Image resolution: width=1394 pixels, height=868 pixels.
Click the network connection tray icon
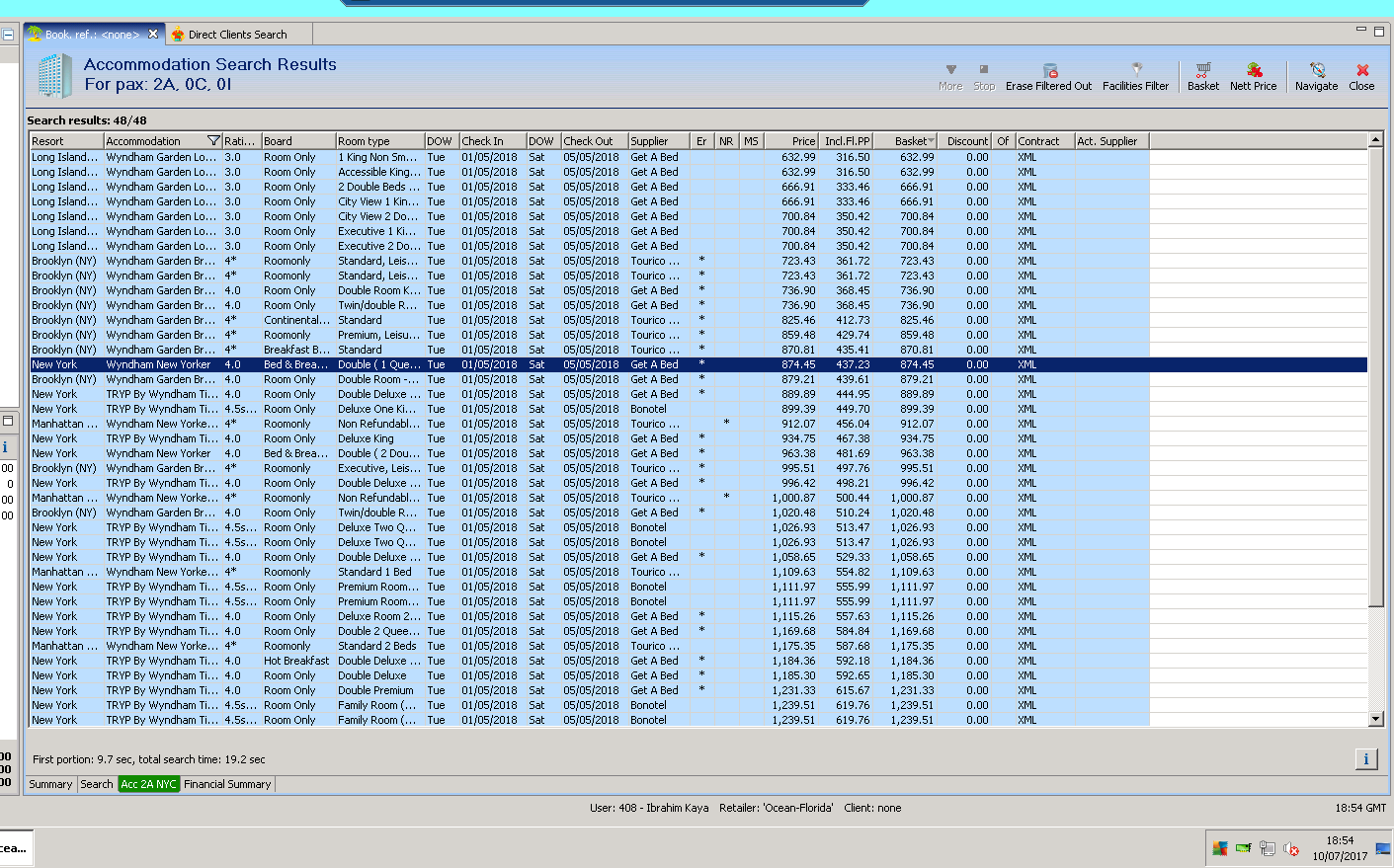pyautogui.click(x=1268, y=848)
